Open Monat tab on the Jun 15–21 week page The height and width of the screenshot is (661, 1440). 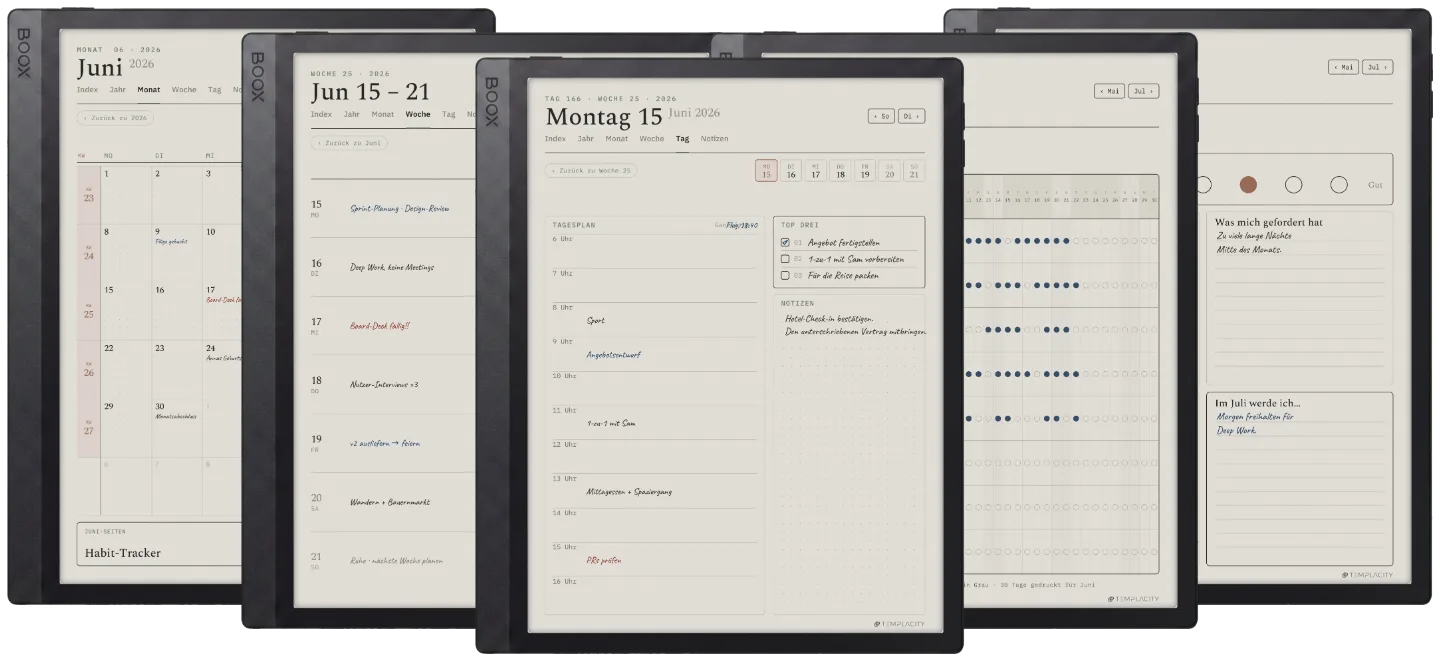coord(383,114)
